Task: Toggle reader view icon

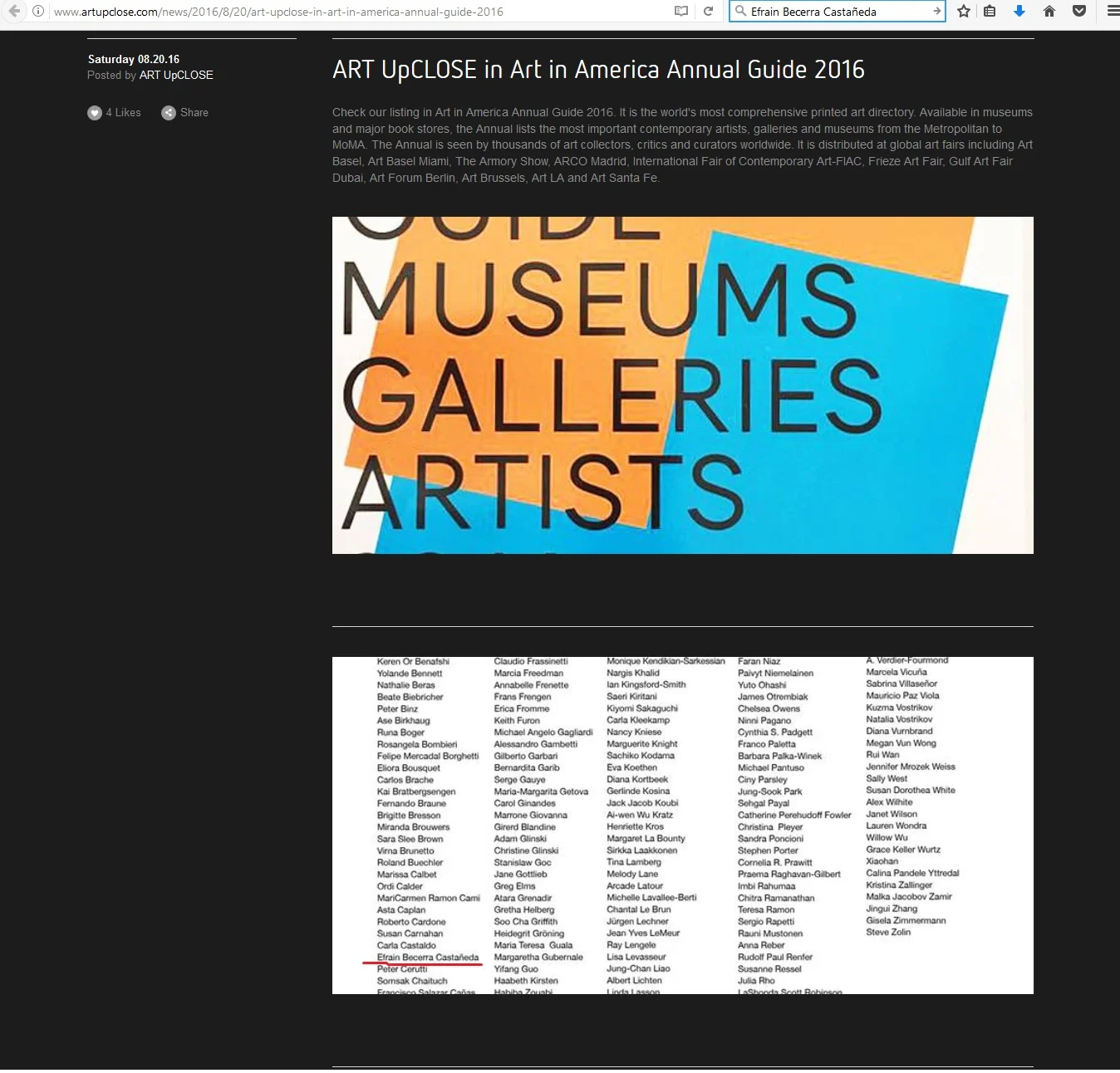Action: (x=681, y=12)
